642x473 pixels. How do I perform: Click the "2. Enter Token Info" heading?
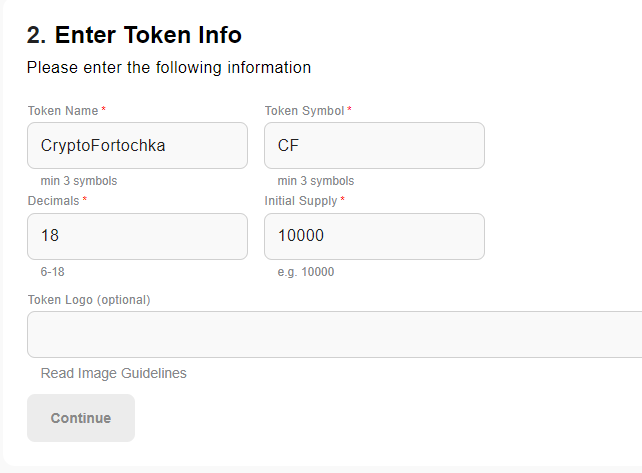tap(134, 35)
